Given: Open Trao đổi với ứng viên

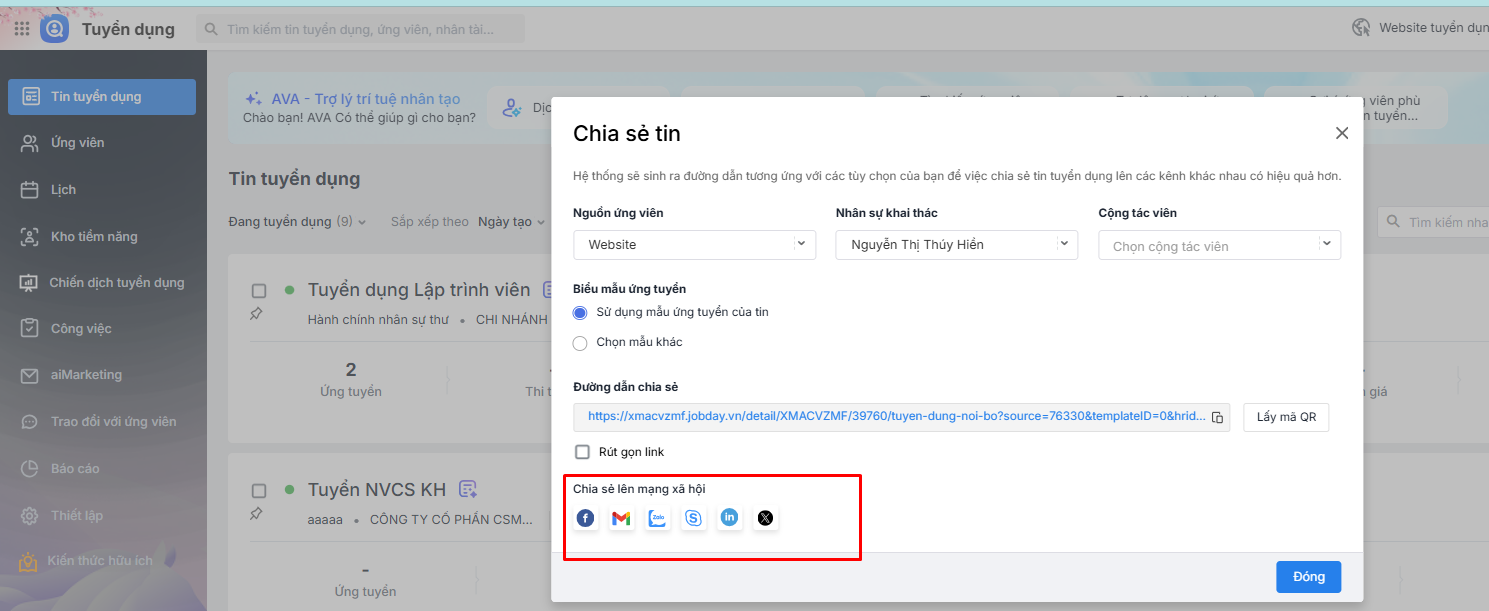Looking at the screenshot, I should point(102,422).
